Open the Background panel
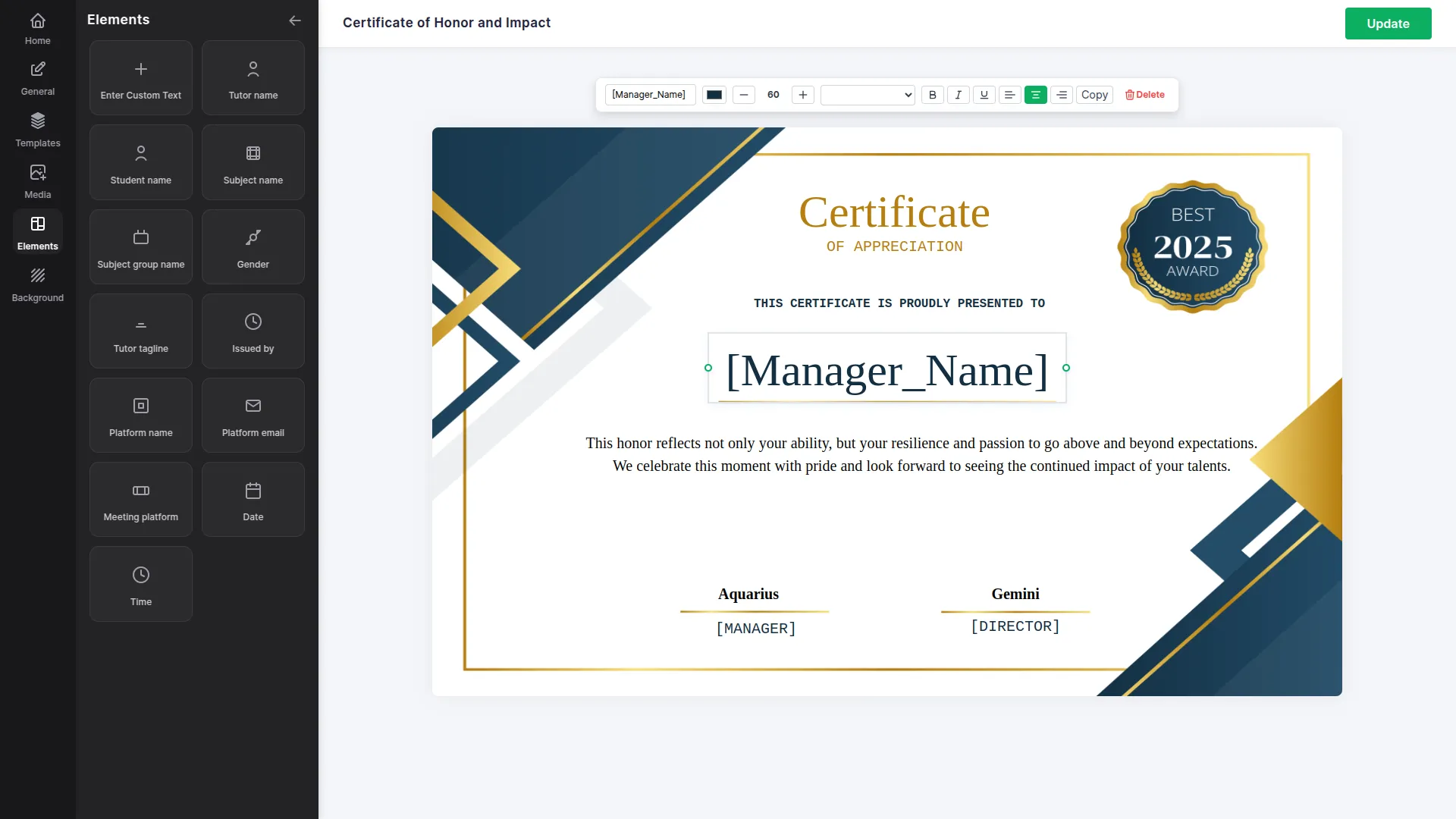Image resolution: width=1456 pixels, height=819 pixels. tap(37, 284)
